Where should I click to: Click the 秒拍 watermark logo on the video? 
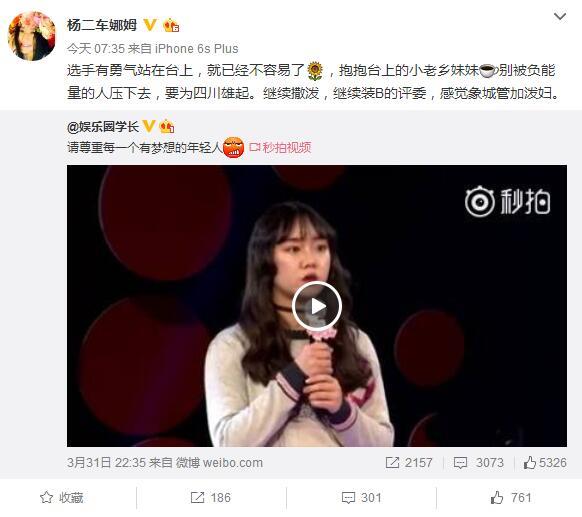tap(507, 202)
